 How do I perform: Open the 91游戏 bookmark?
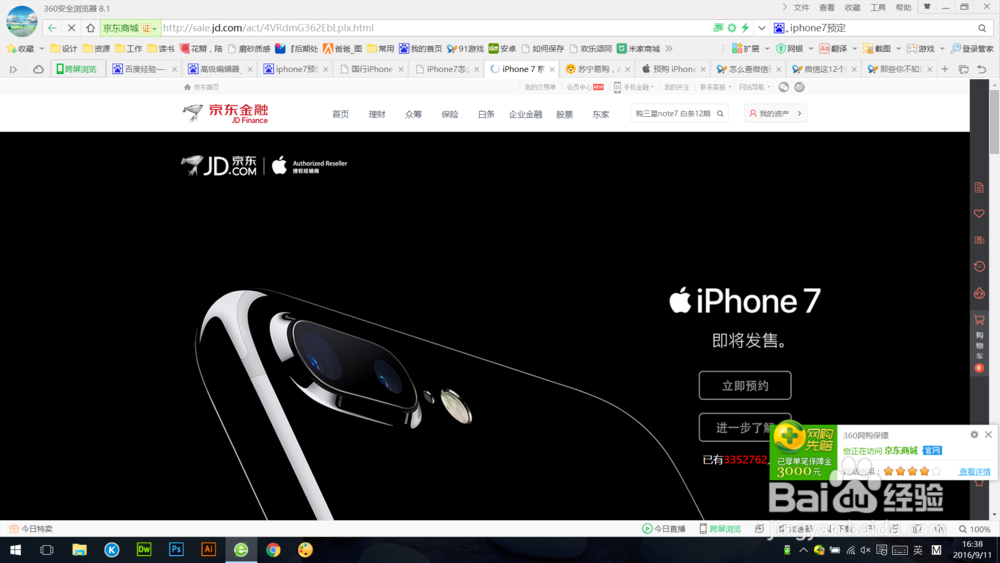pos(466,48)
